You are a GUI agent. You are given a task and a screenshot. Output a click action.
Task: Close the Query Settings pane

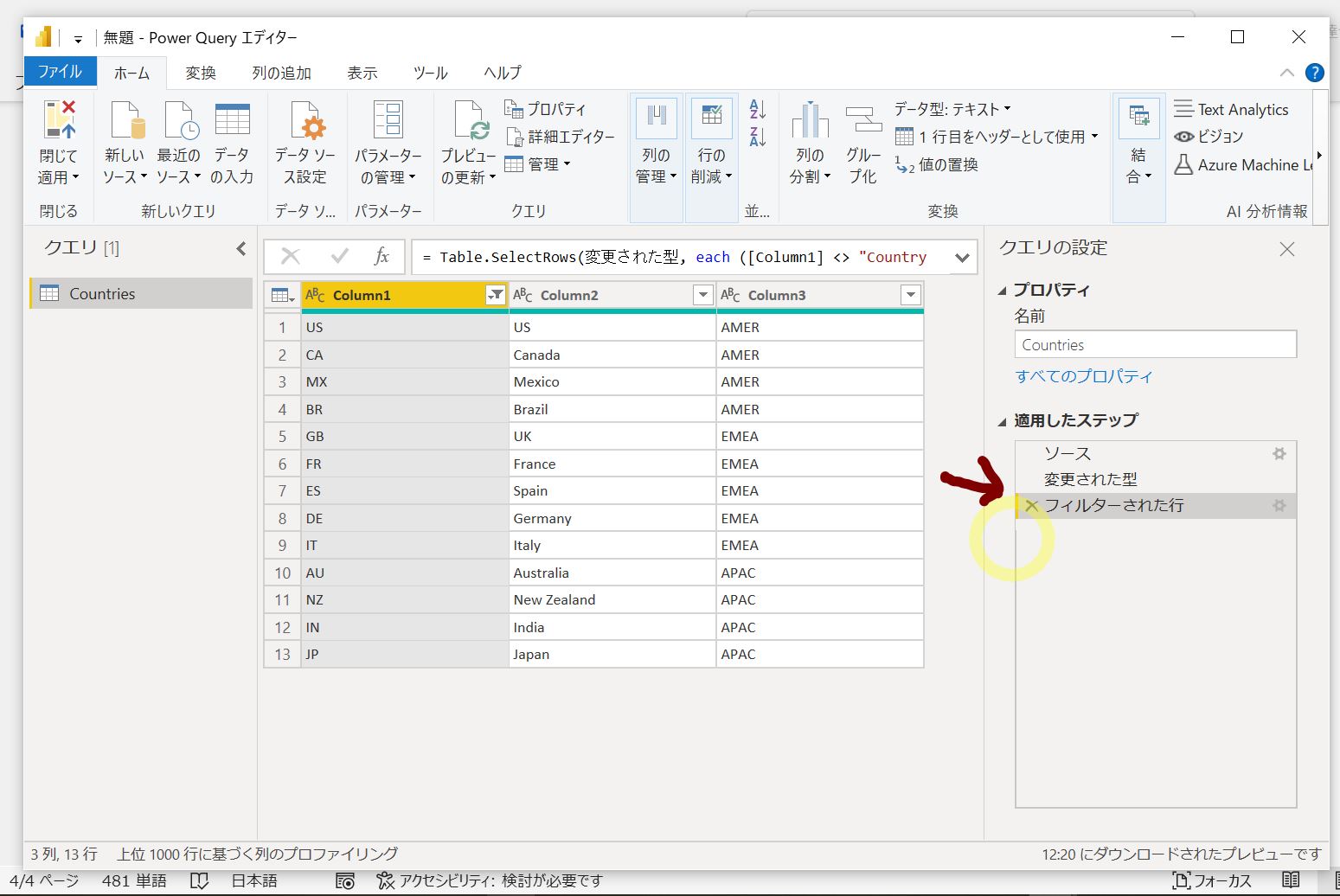pyautogui.click(x=1287, y=249)
